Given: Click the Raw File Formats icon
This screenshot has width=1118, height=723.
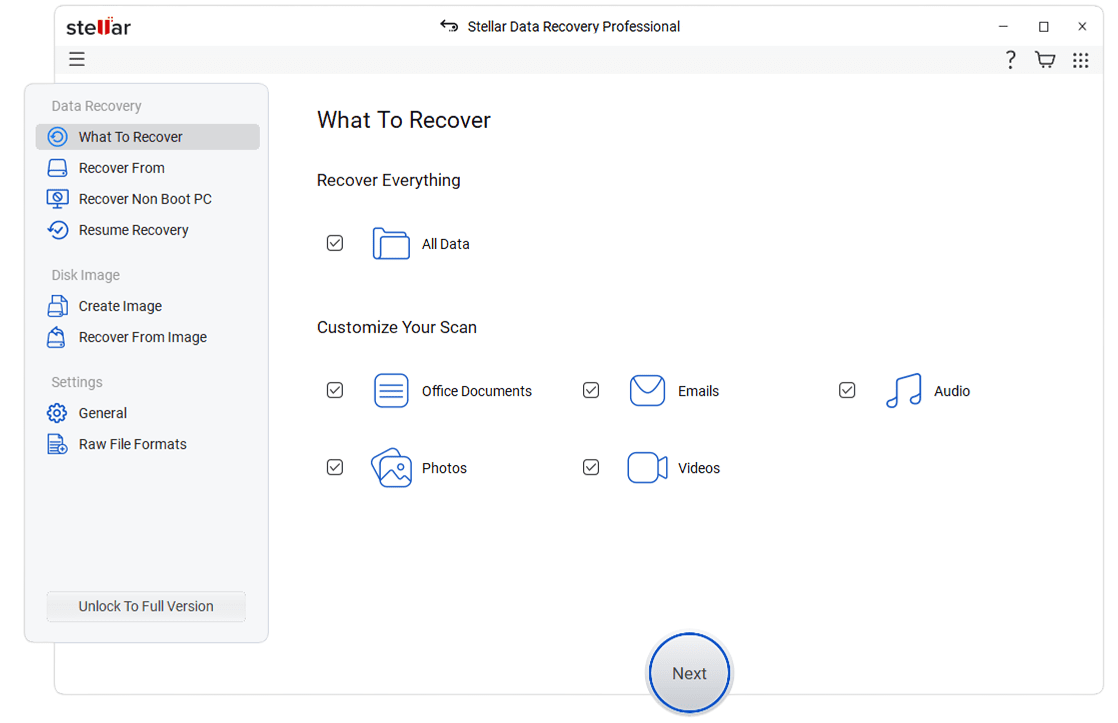Looking at the screenshot, I should [58, 443].
